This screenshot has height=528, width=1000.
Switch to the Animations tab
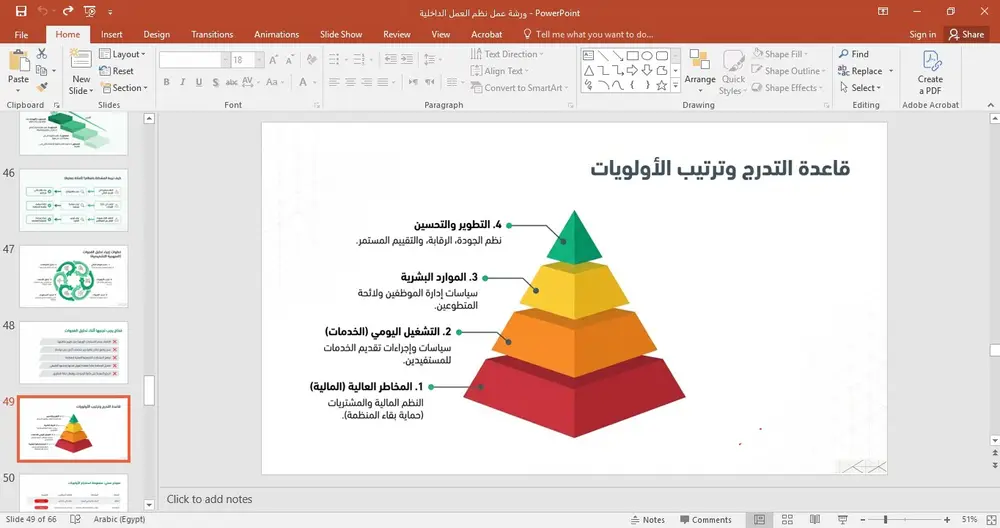coord(276,34)
